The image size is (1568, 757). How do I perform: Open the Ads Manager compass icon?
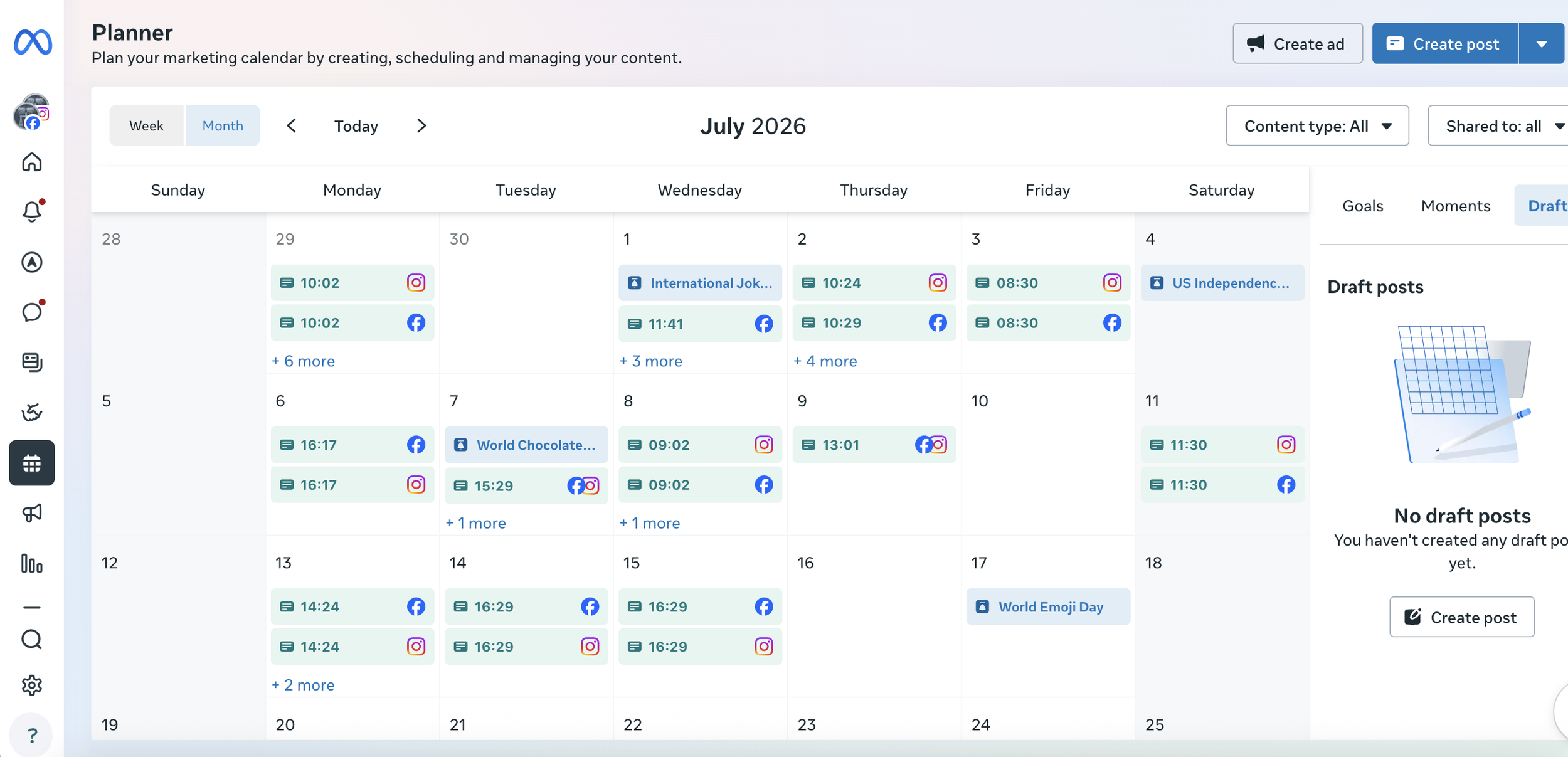pos(32,262)
